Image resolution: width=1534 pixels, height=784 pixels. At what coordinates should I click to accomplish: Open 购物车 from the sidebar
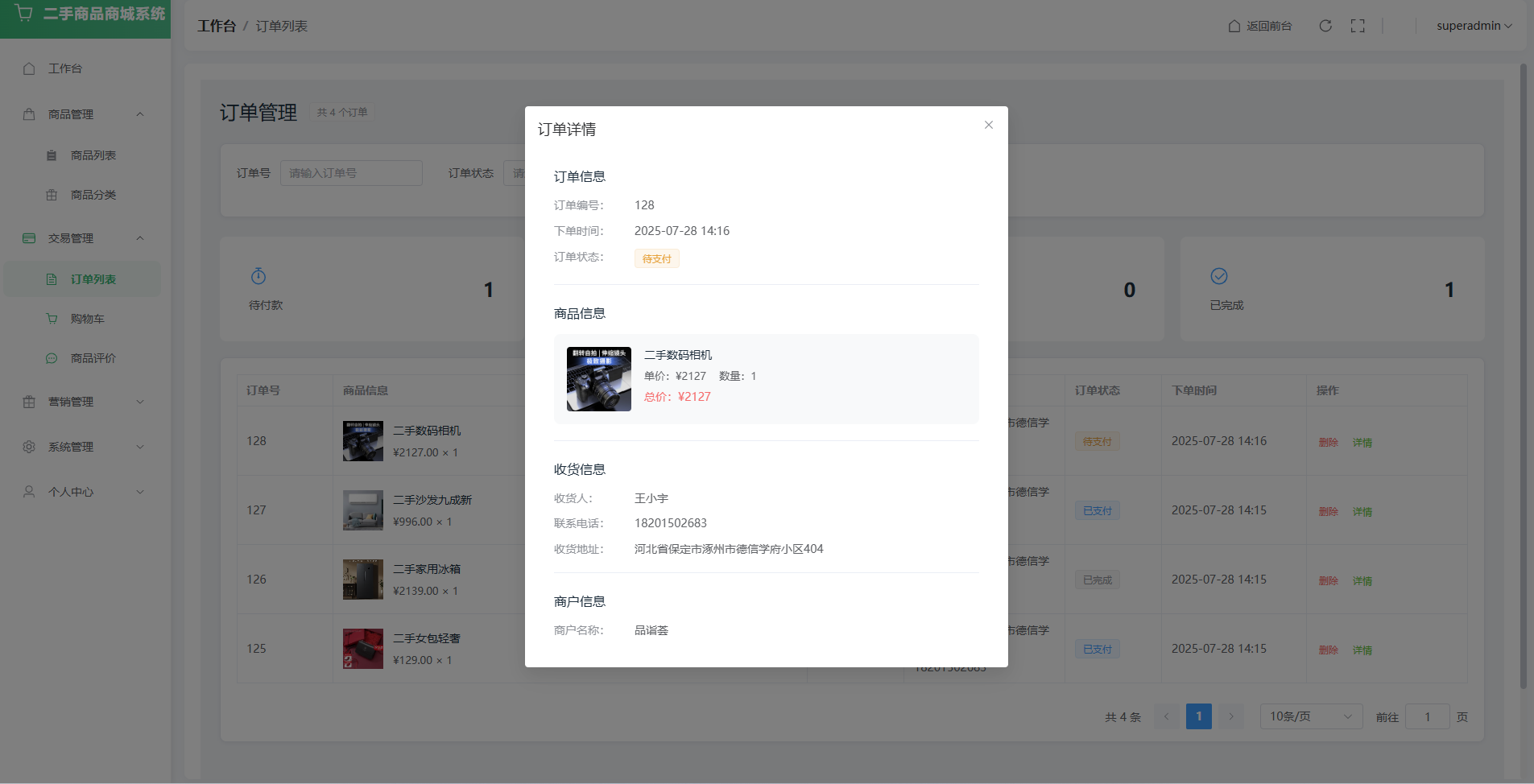[x=87, y=319]
